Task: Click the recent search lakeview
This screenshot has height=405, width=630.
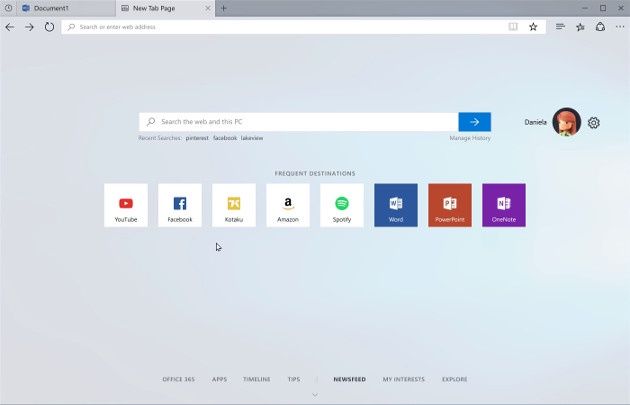Action: point(252,138)
